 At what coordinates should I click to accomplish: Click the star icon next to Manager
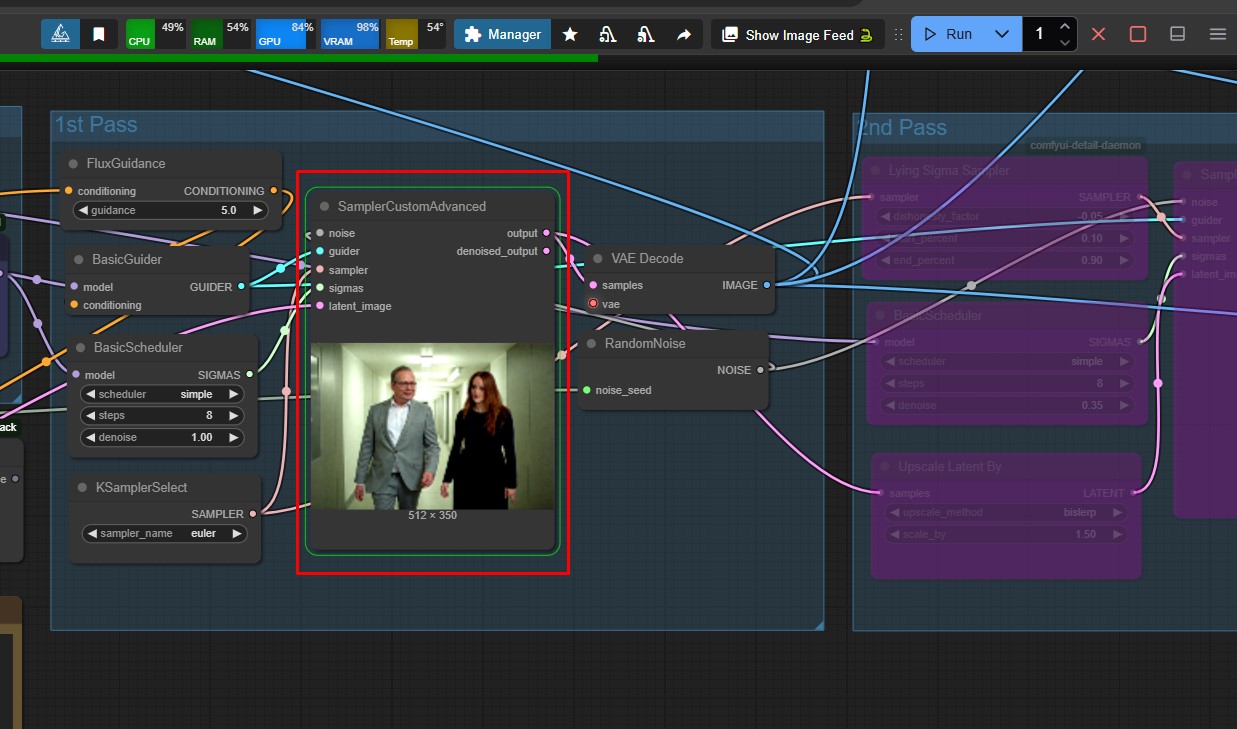click(570, 34)
